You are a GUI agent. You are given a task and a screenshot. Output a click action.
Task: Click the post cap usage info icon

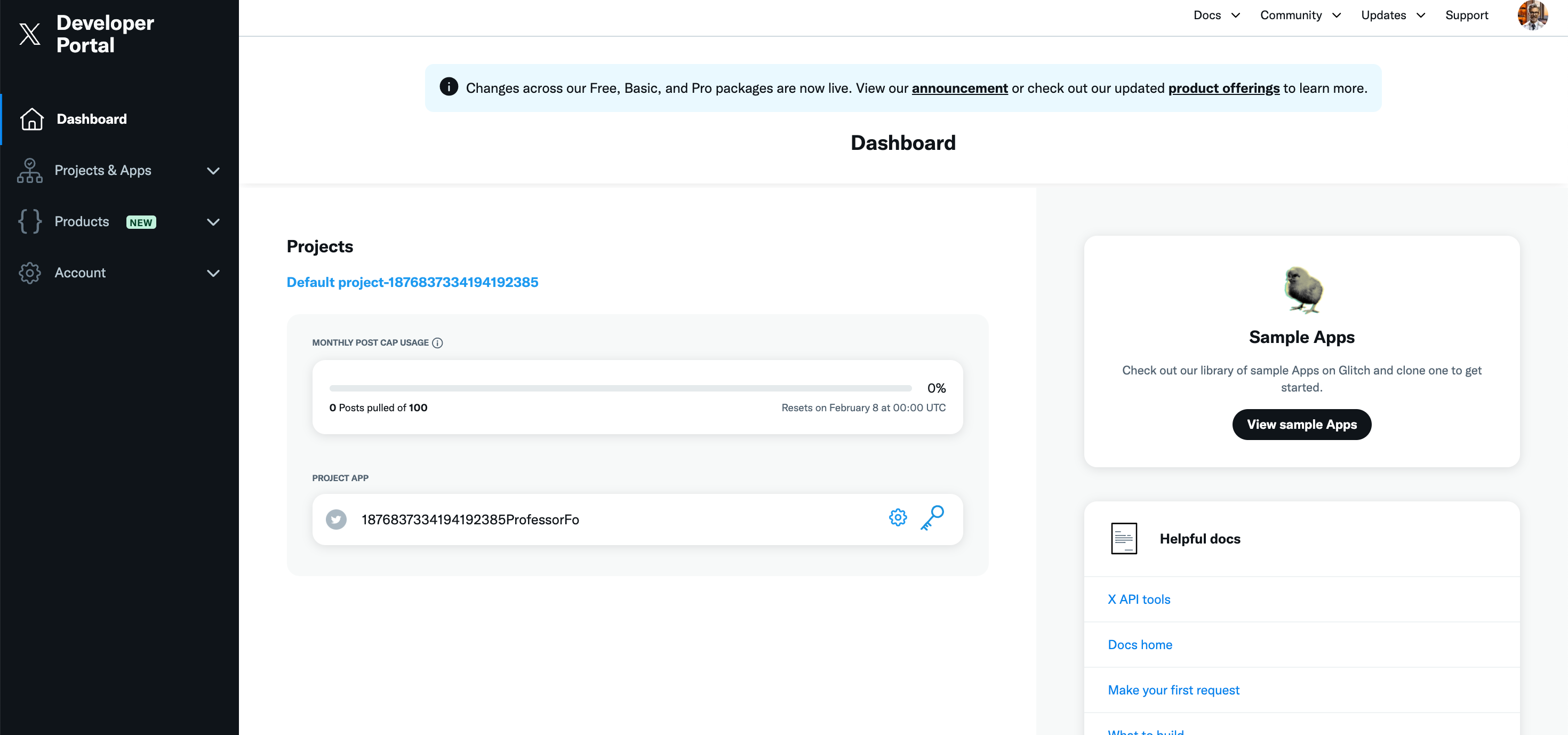pyautogui.click(x=437, y=343)
